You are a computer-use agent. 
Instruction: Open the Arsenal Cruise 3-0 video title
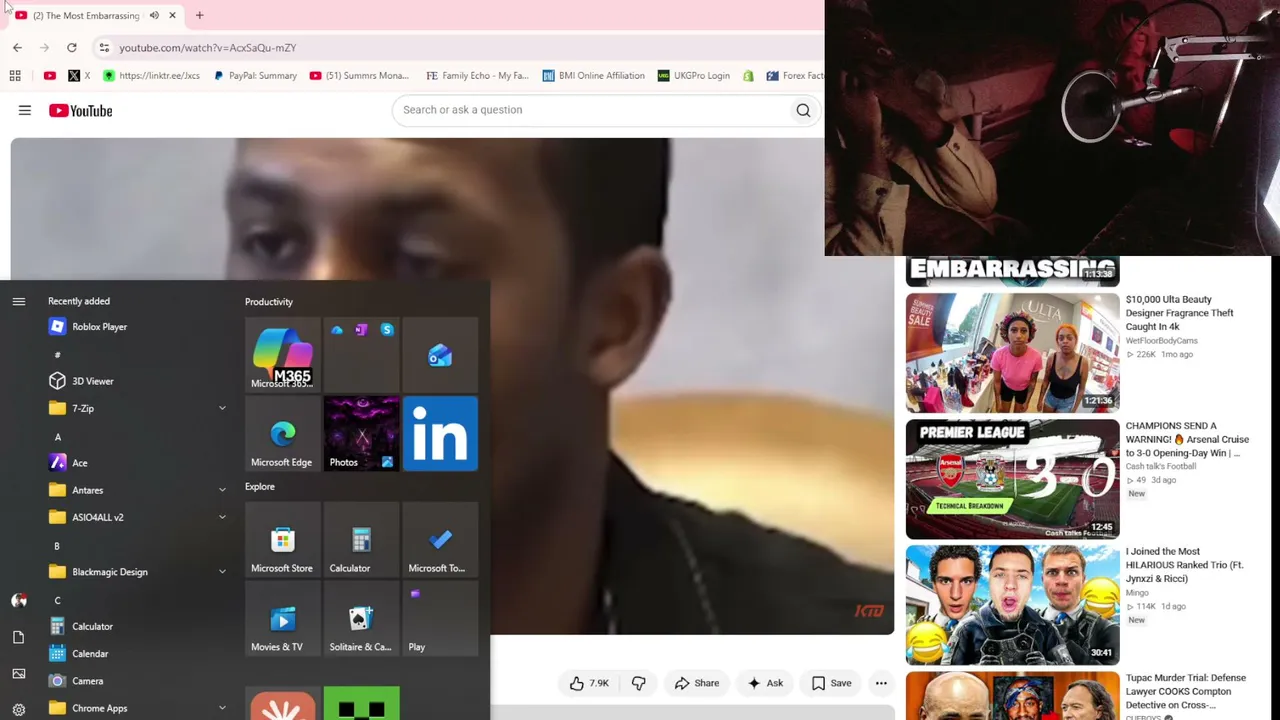click(1187, 439)
